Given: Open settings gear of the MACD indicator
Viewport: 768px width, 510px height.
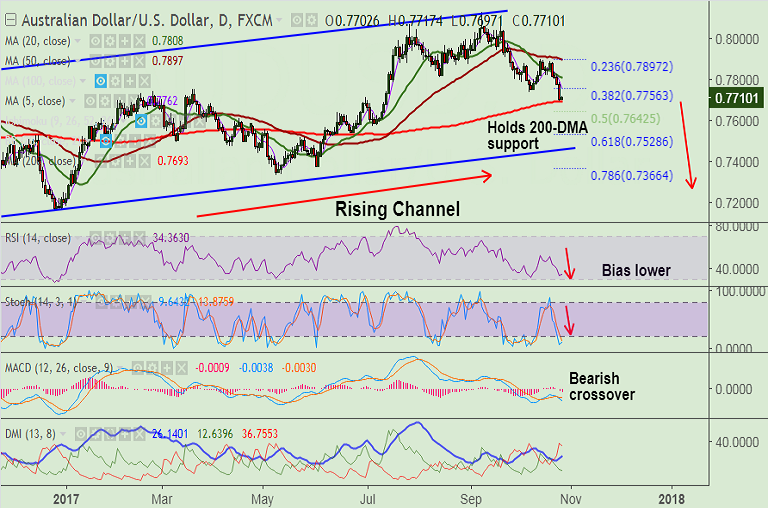Looking at the screenshot, I should pyautogui.click(x=153, y=368).
